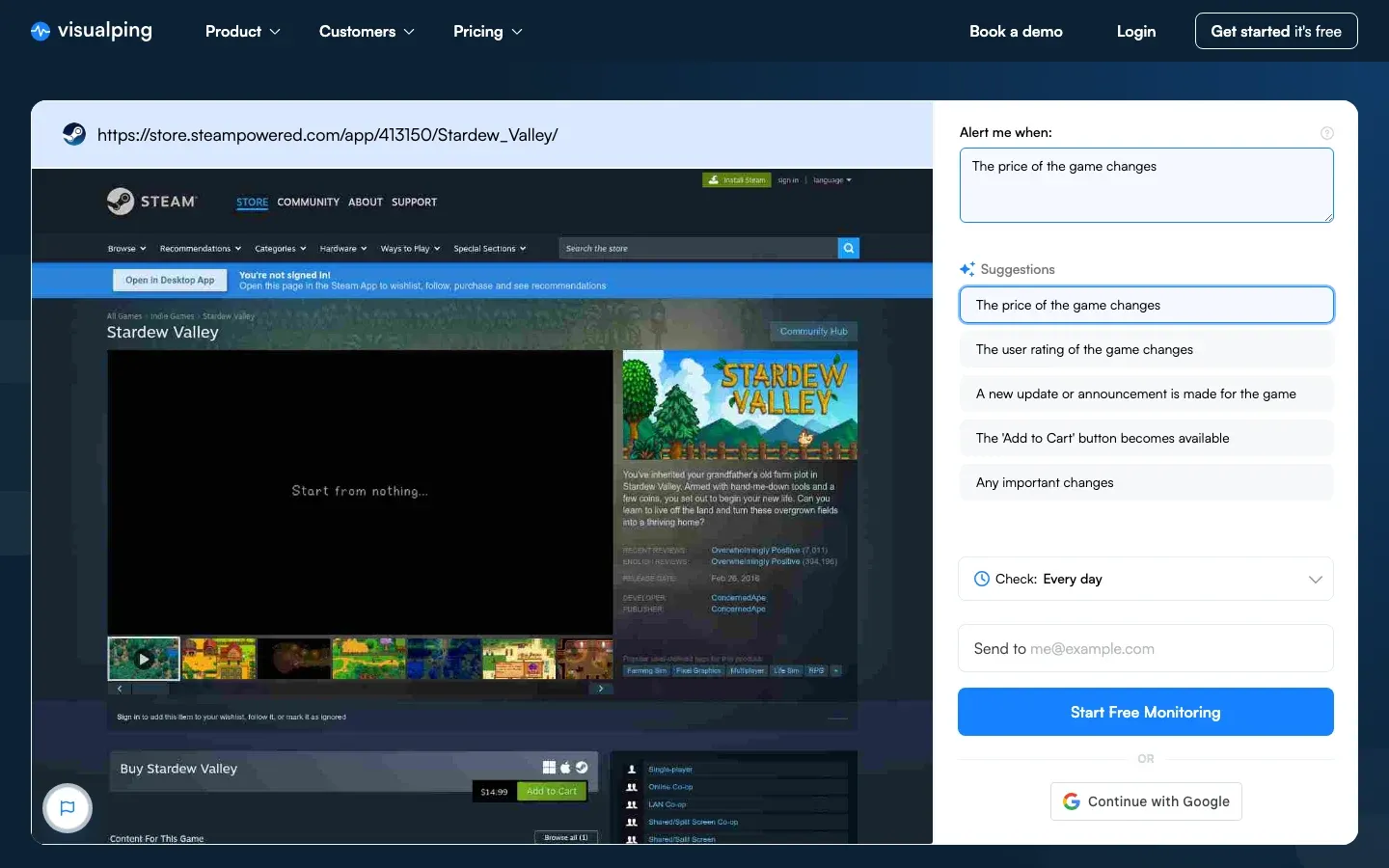Click Open in Desktop App button
Viewport: 1389px width, 868px height.
tap(170, 280)
